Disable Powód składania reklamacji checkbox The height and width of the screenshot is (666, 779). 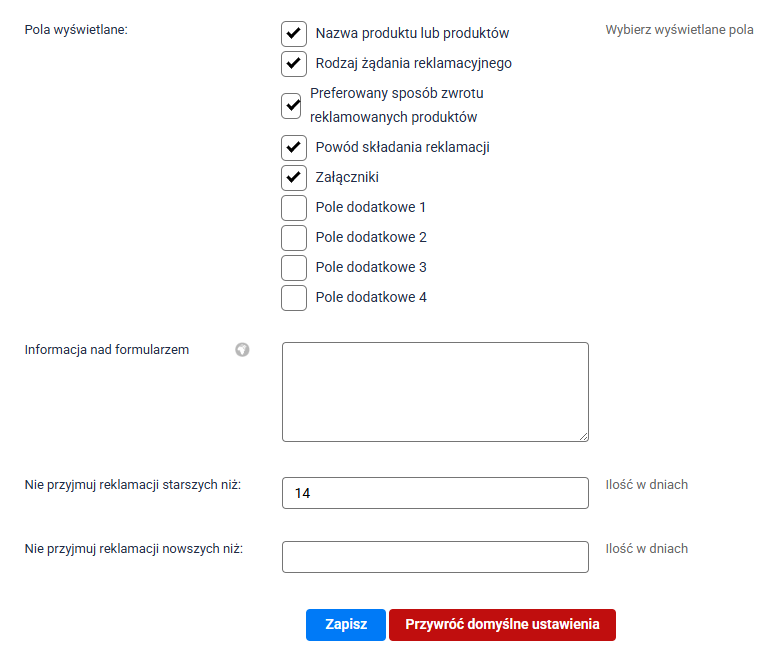pos(294,147)
